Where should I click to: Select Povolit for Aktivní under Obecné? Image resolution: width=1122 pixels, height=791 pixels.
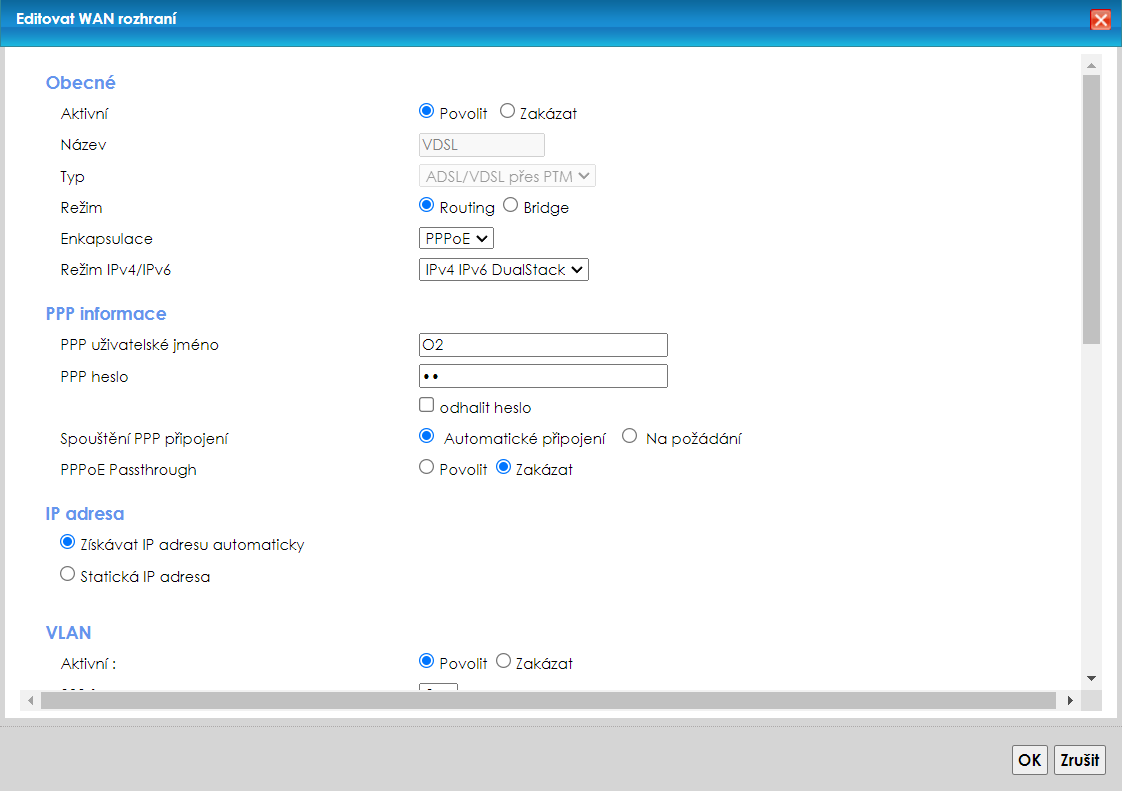[x=427, y=112]
